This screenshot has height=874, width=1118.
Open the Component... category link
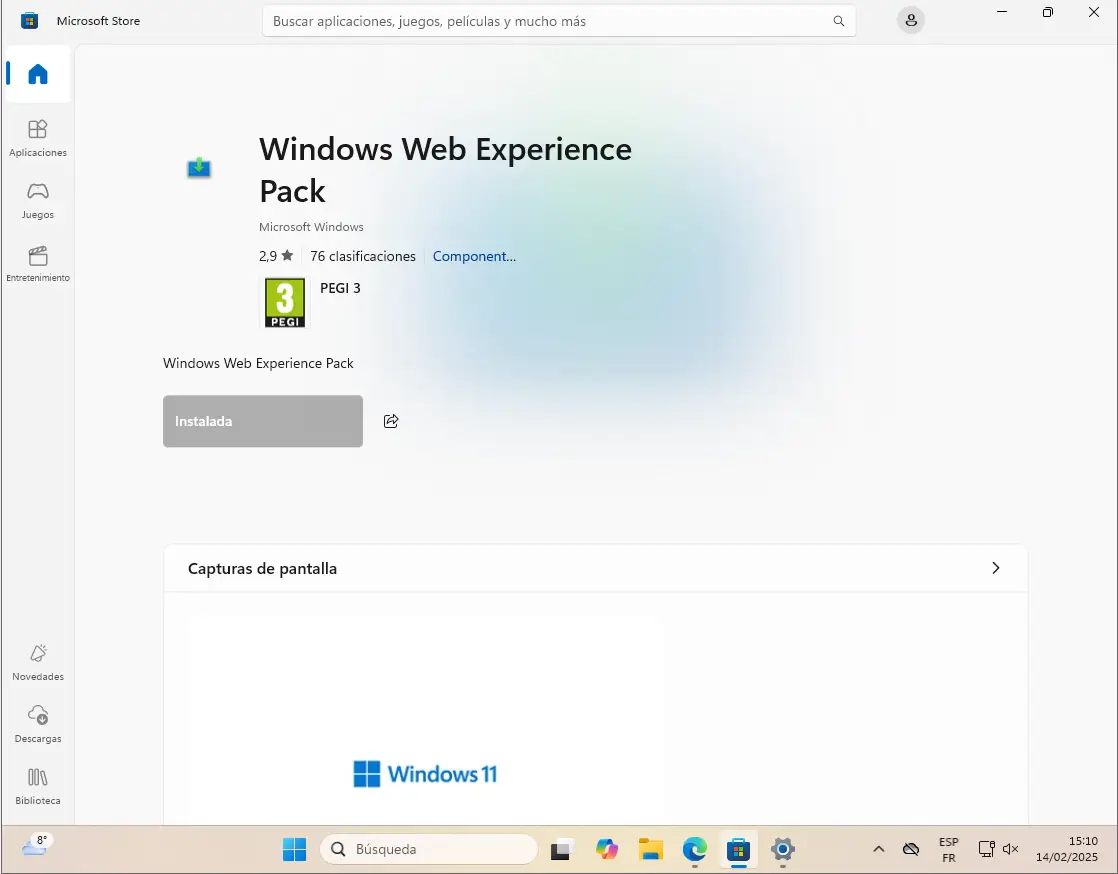[x=474, y=256]
